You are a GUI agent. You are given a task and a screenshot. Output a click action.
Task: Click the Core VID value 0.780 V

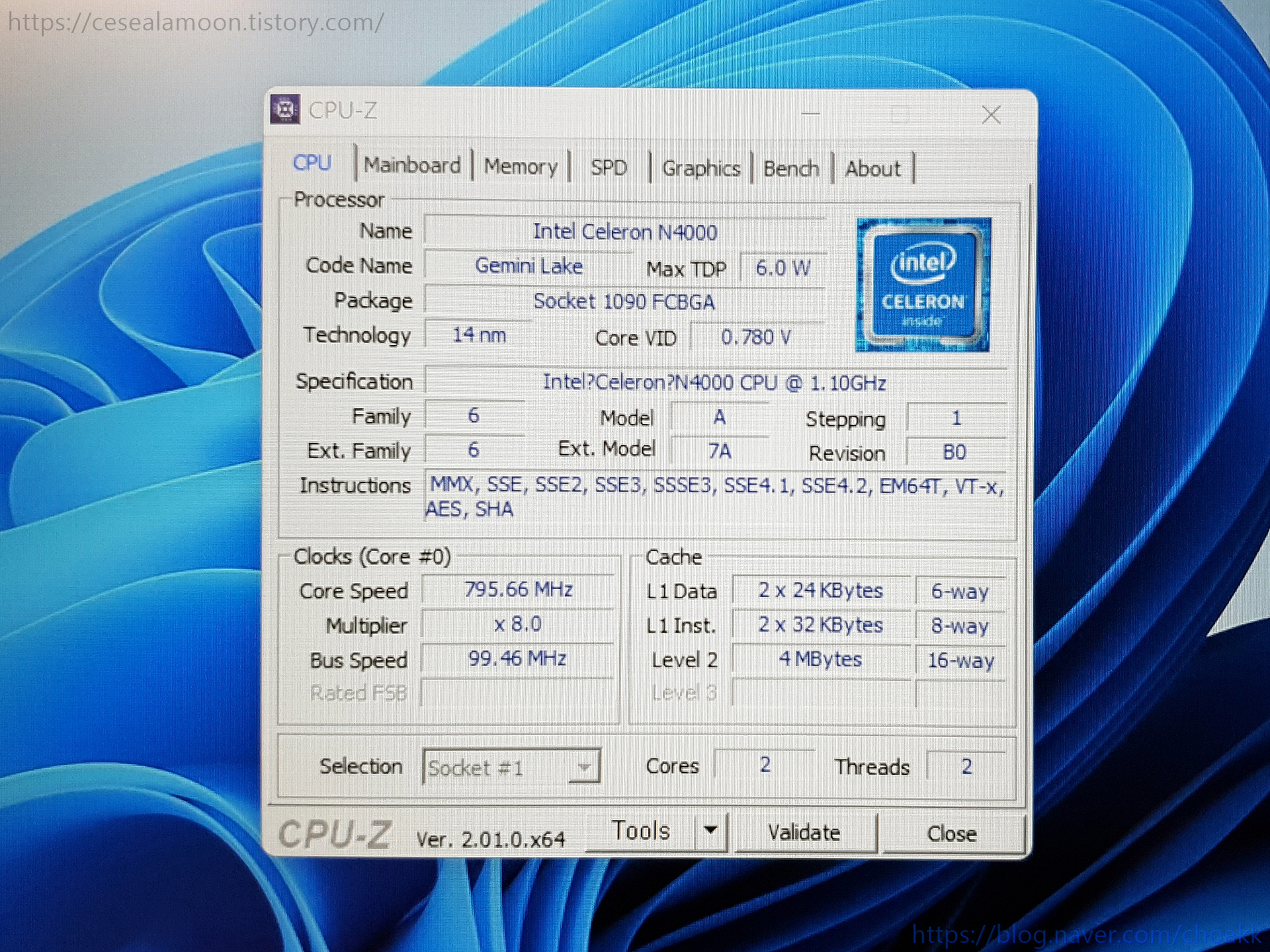757,337
